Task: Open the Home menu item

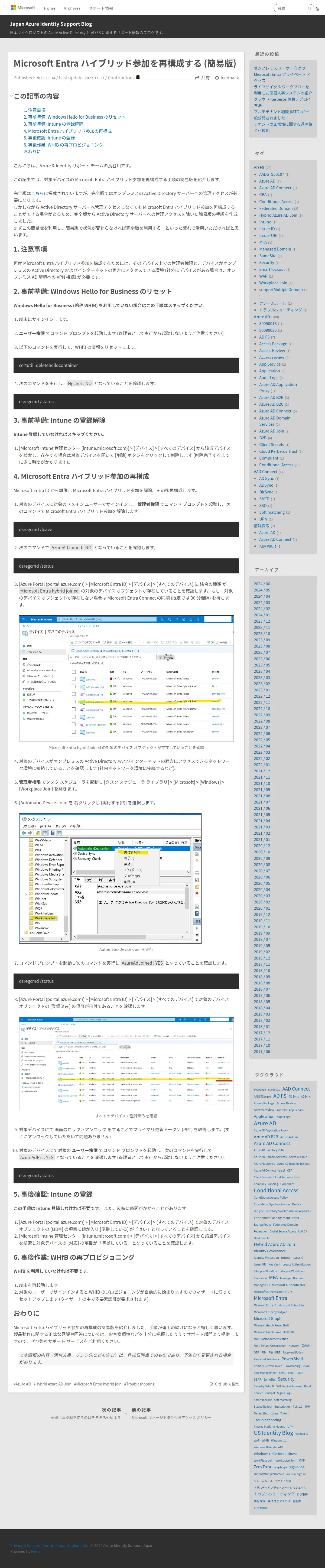Action: click(x=50, y=8)
